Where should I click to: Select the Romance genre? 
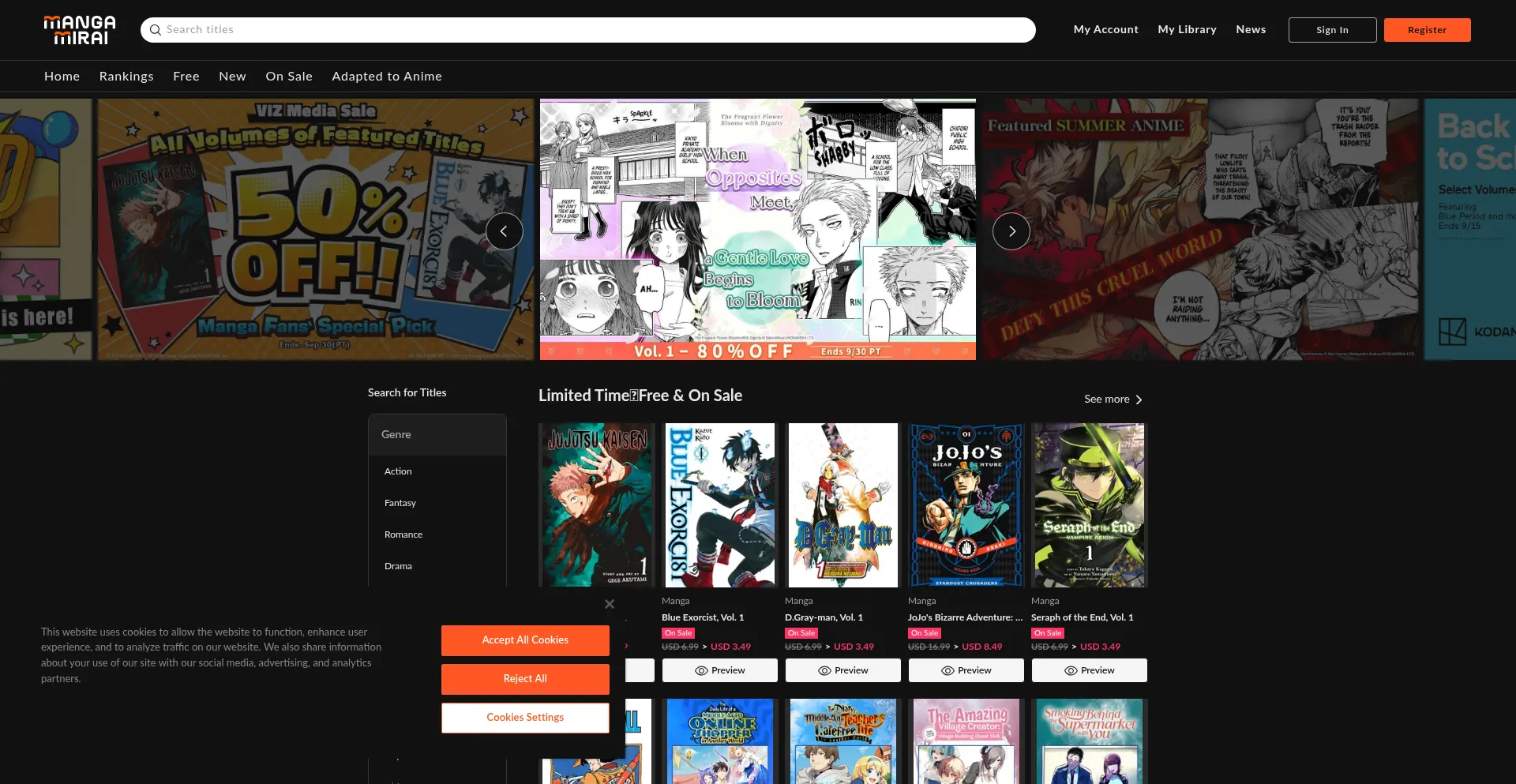[403, 535]
